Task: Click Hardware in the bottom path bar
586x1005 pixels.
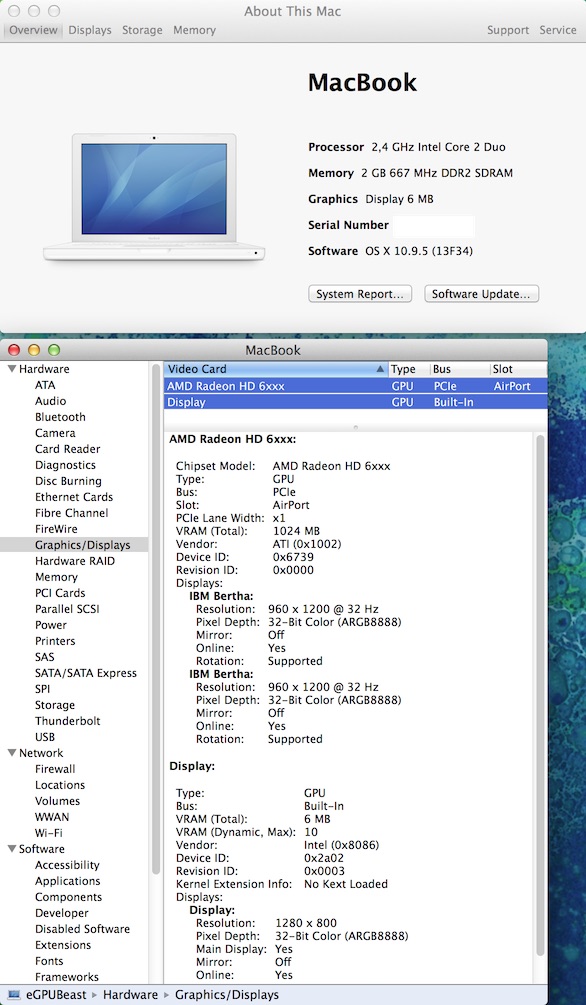Action: pyautogui.click(x=130, y=995)
